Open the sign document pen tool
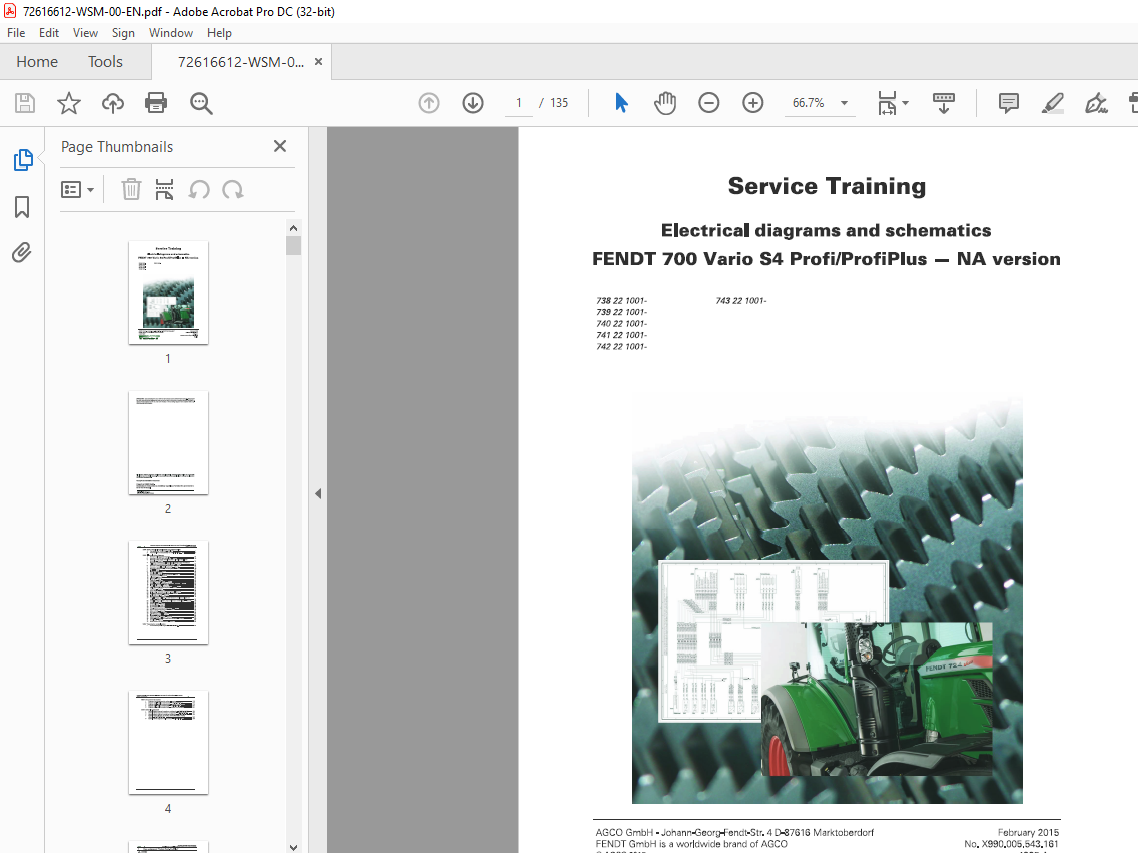 pyautogui.click(x=1096, y=103)
